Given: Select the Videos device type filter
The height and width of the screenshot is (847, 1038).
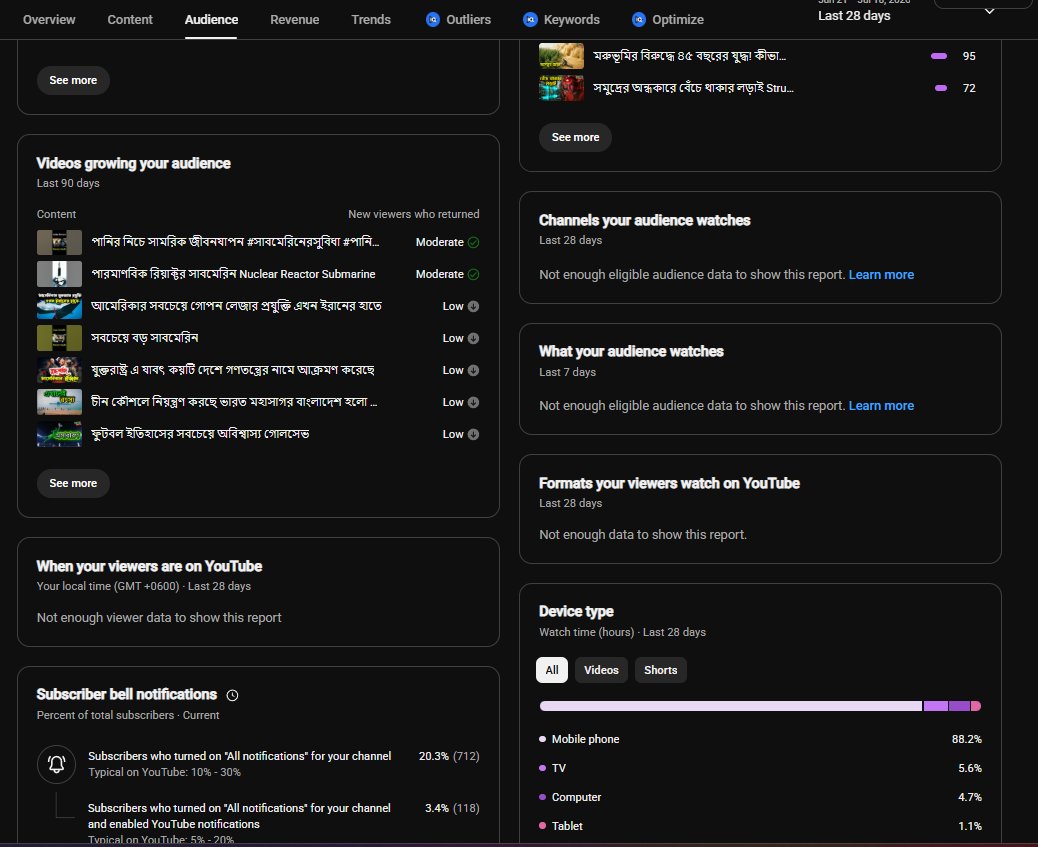Looking at the screenshot, I should (x=601, y=670).
